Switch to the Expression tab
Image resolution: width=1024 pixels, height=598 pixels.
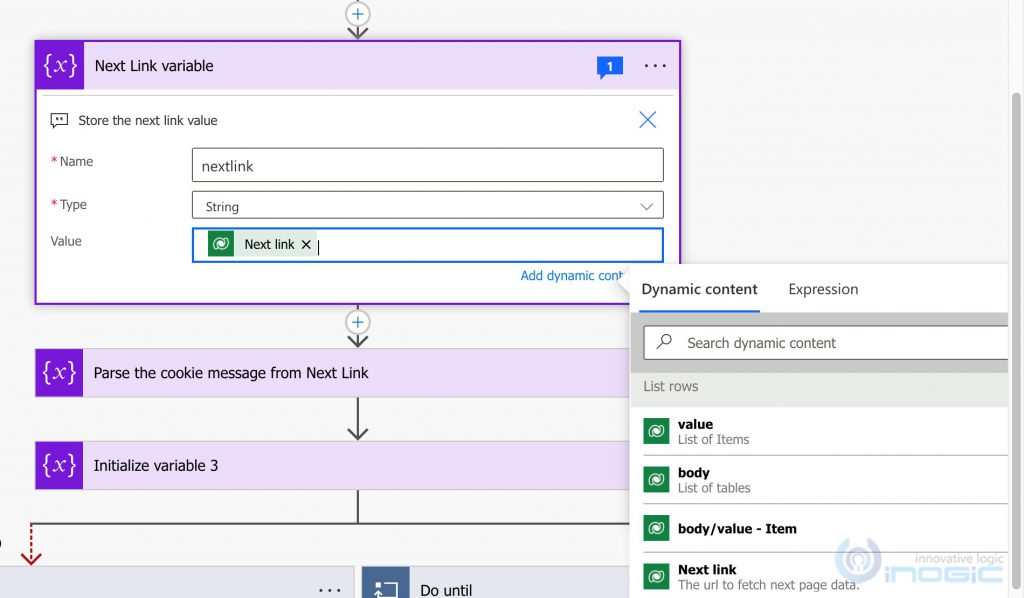tap(822, 289)
